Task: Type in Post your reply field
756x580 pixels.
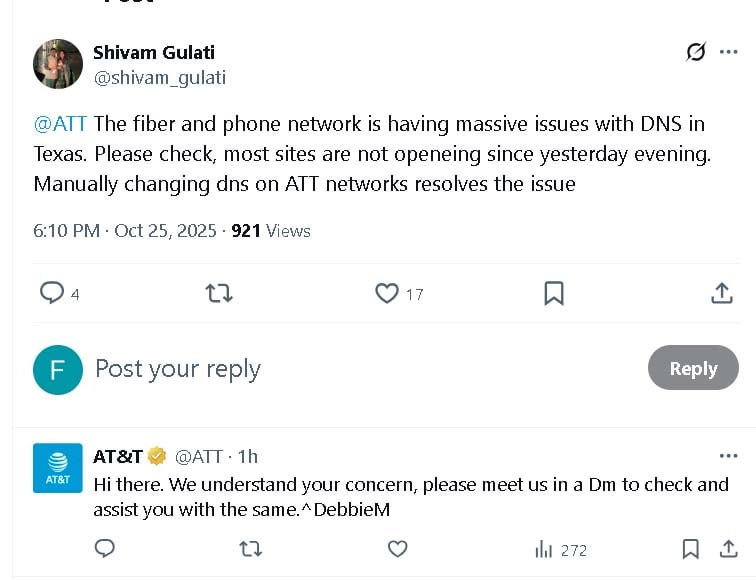Action: pyautogui.click(x=300, y=369)
